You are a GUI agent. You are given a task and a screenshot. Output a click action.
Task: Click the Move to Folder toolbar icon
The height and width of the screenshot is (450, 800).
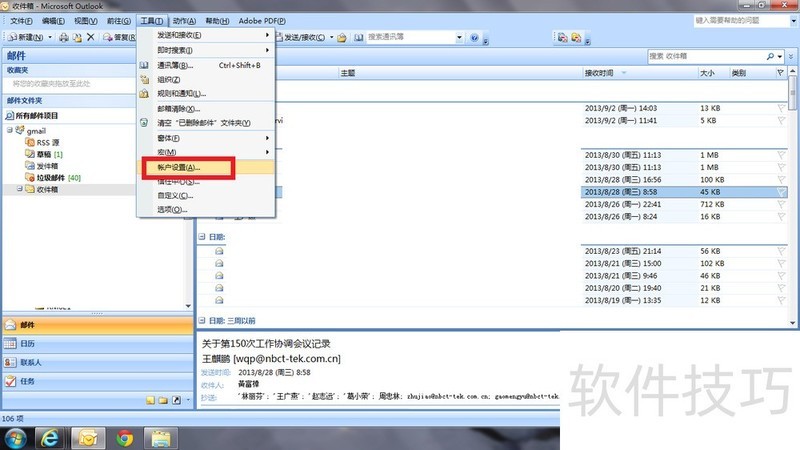point(77,37)
